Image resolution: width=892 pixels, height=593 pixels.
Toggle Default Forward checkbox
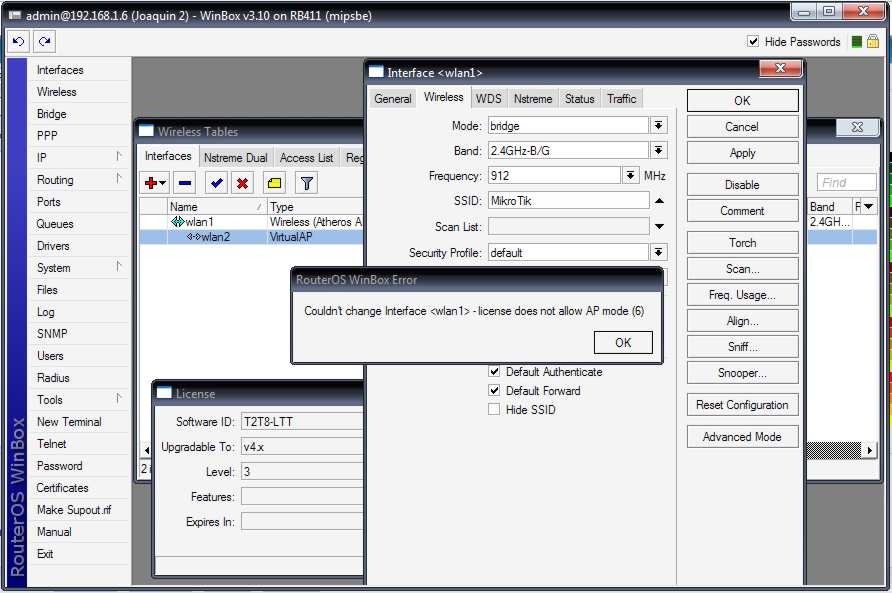click(494, 390)
